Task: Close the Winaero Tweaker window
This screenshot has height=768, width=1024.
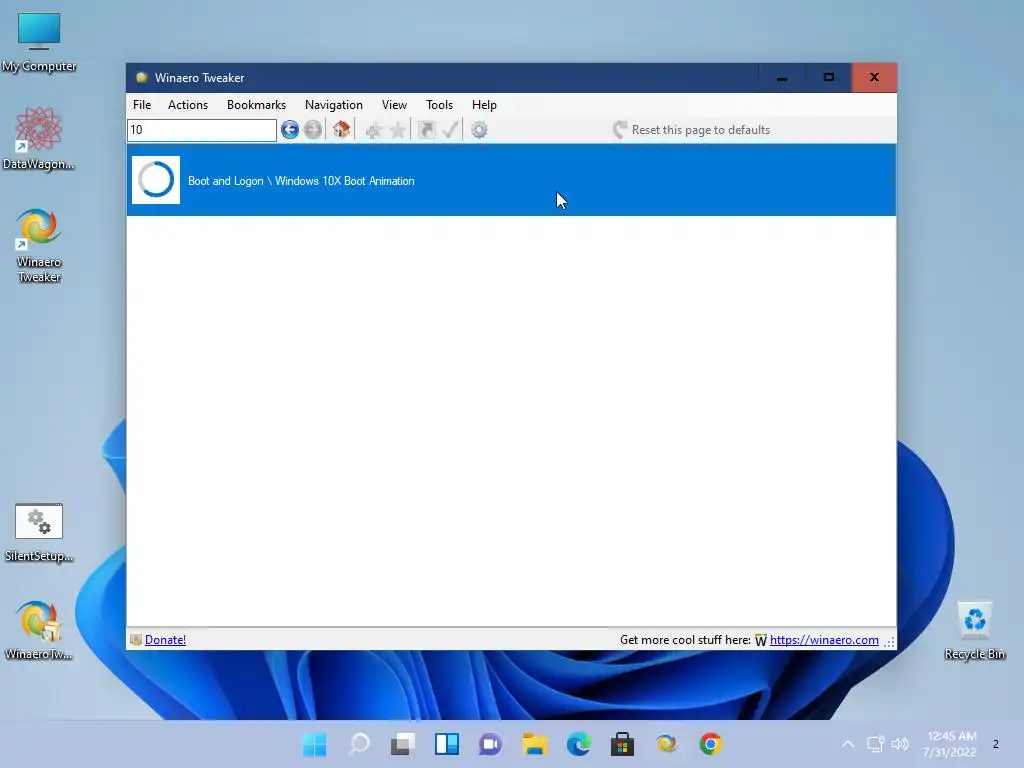Action: (874, 78)
